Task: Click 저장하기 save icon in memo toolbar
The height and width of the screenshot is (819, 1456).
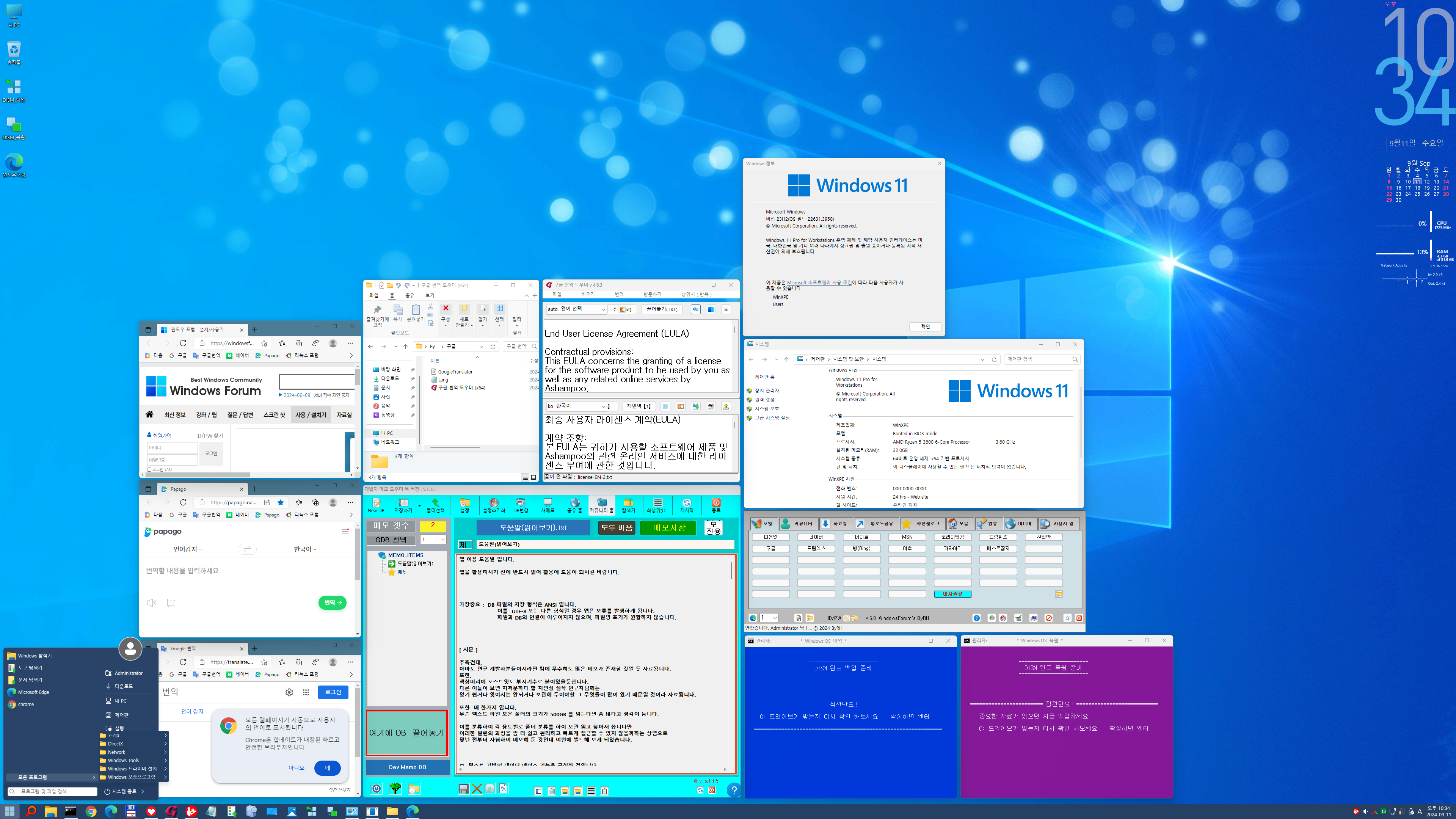Action: tap(403, 505)
